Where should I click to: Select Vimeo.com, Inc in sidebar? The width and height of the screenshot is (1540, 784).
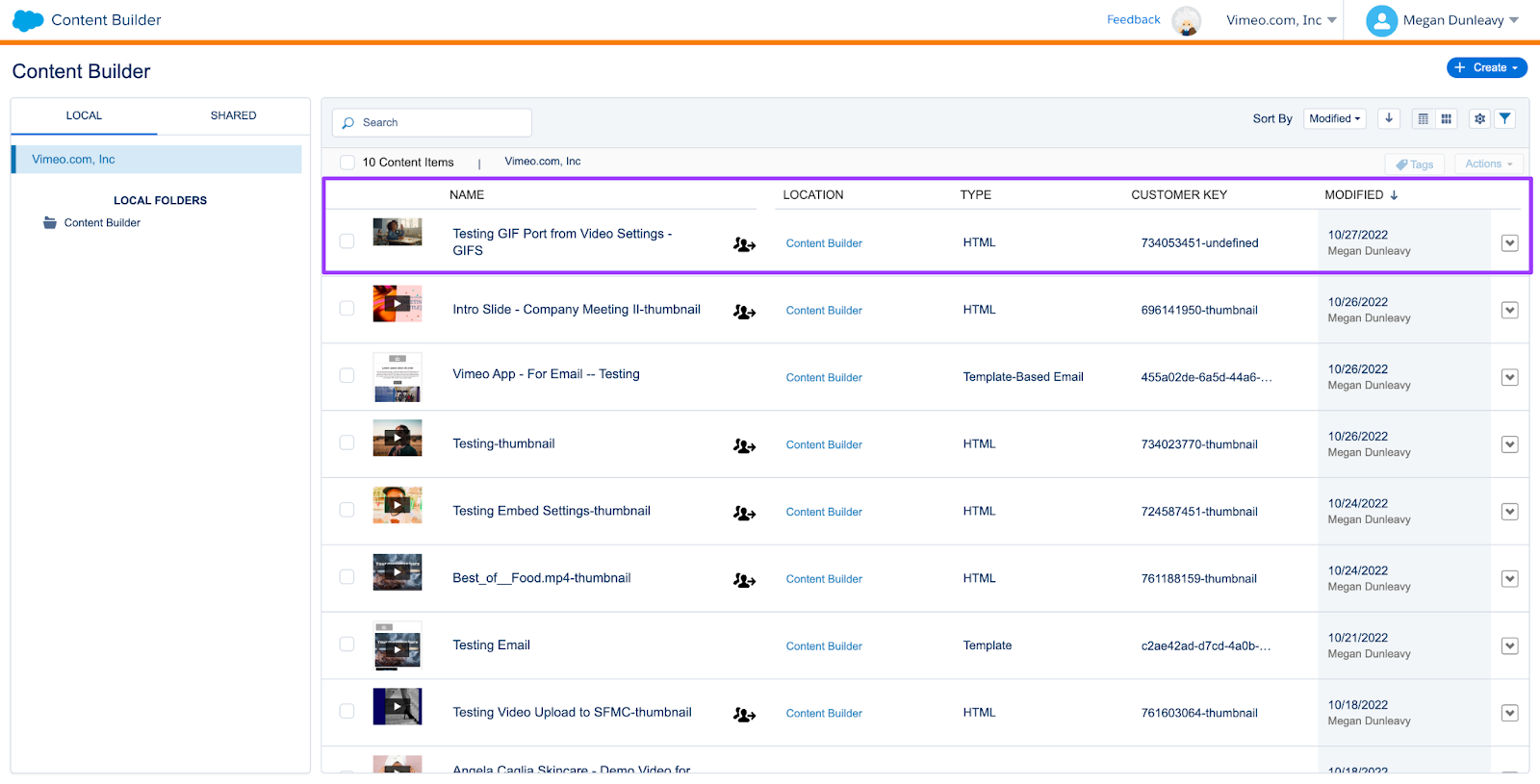(x=157, y=160)
